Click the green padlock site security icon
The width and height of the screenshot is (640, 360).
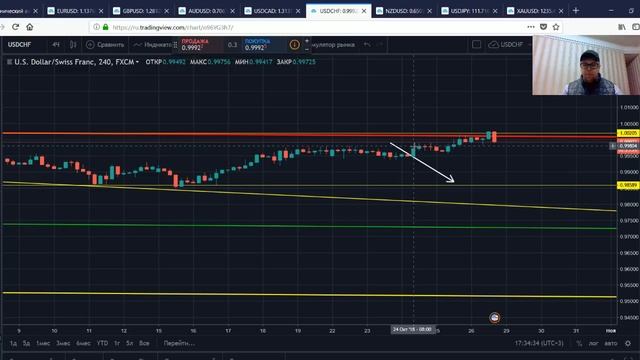point(105,27)
